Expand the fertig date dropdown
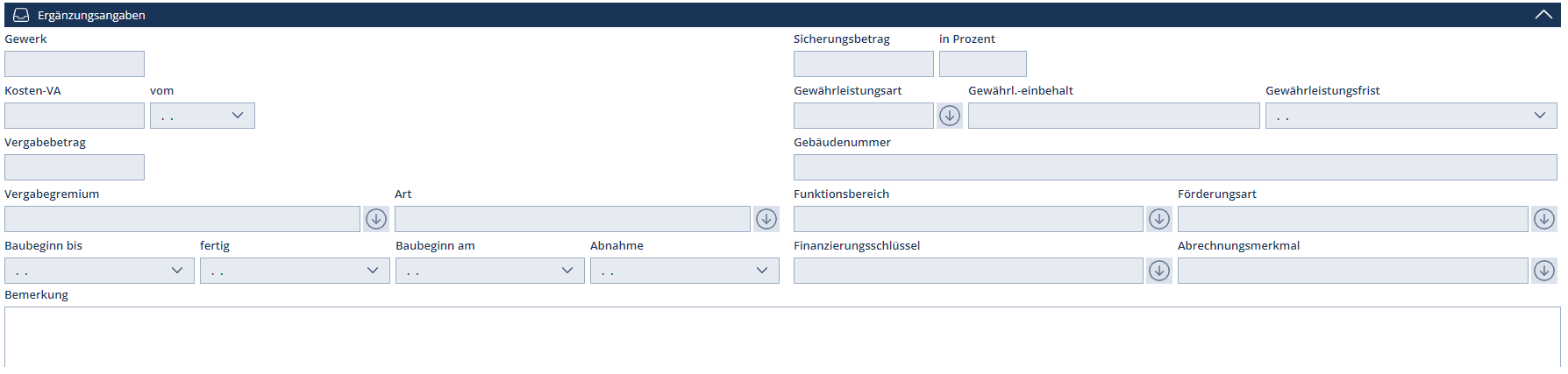 (x=372, y=271)
